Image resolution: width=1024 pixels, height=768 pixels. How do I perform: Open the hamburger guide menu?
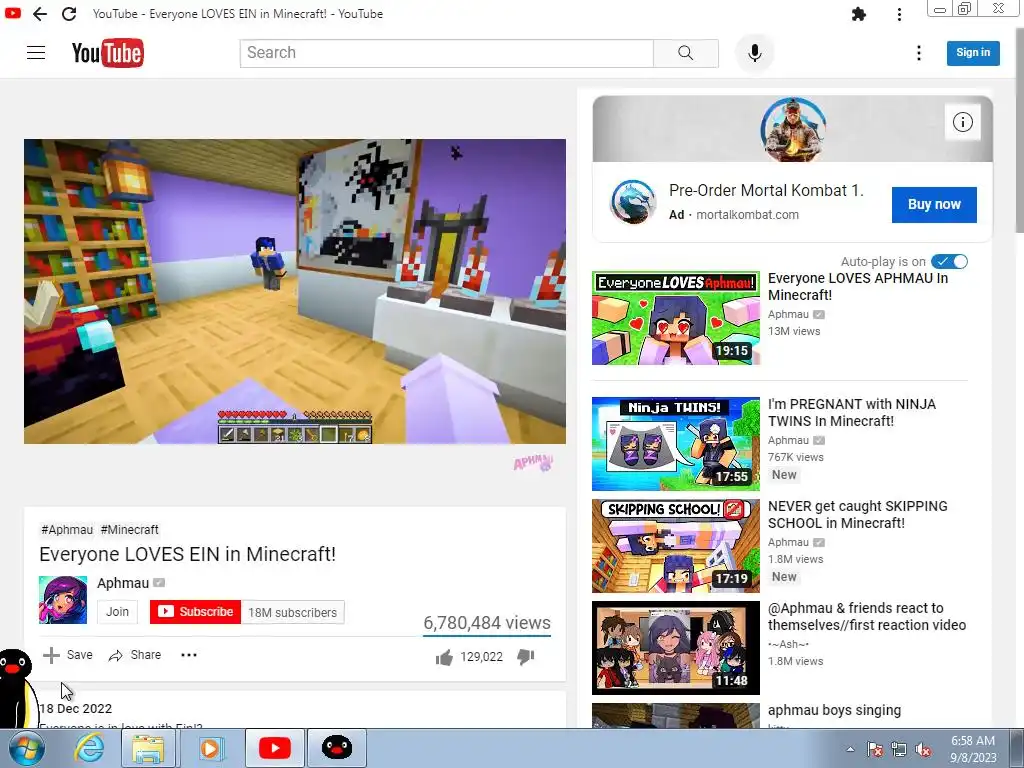(36, 53)
